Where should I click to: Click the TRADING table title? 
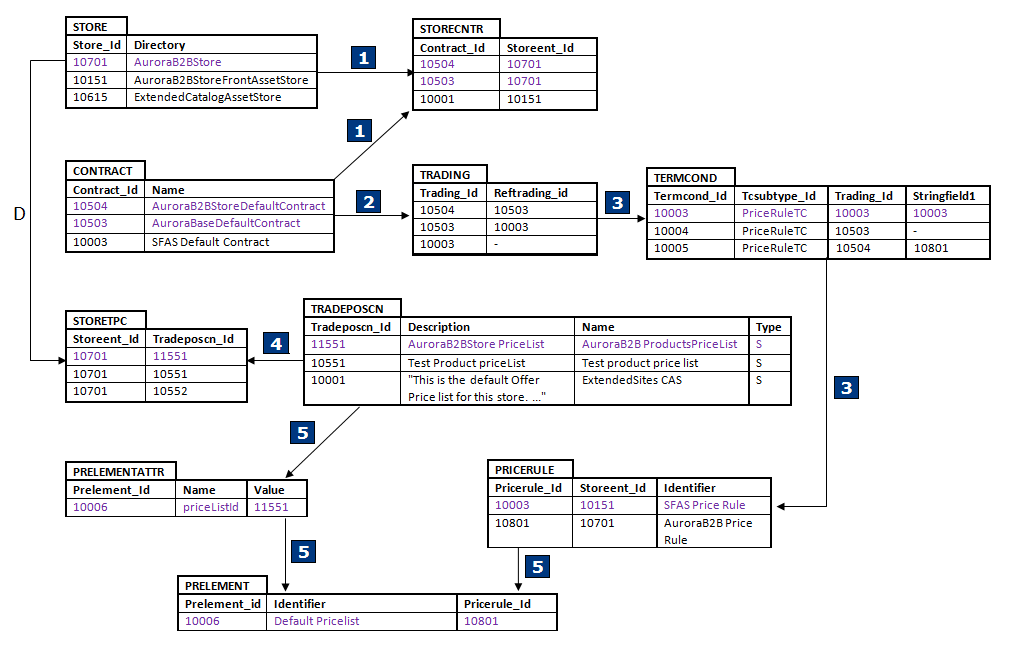[445, 174]
